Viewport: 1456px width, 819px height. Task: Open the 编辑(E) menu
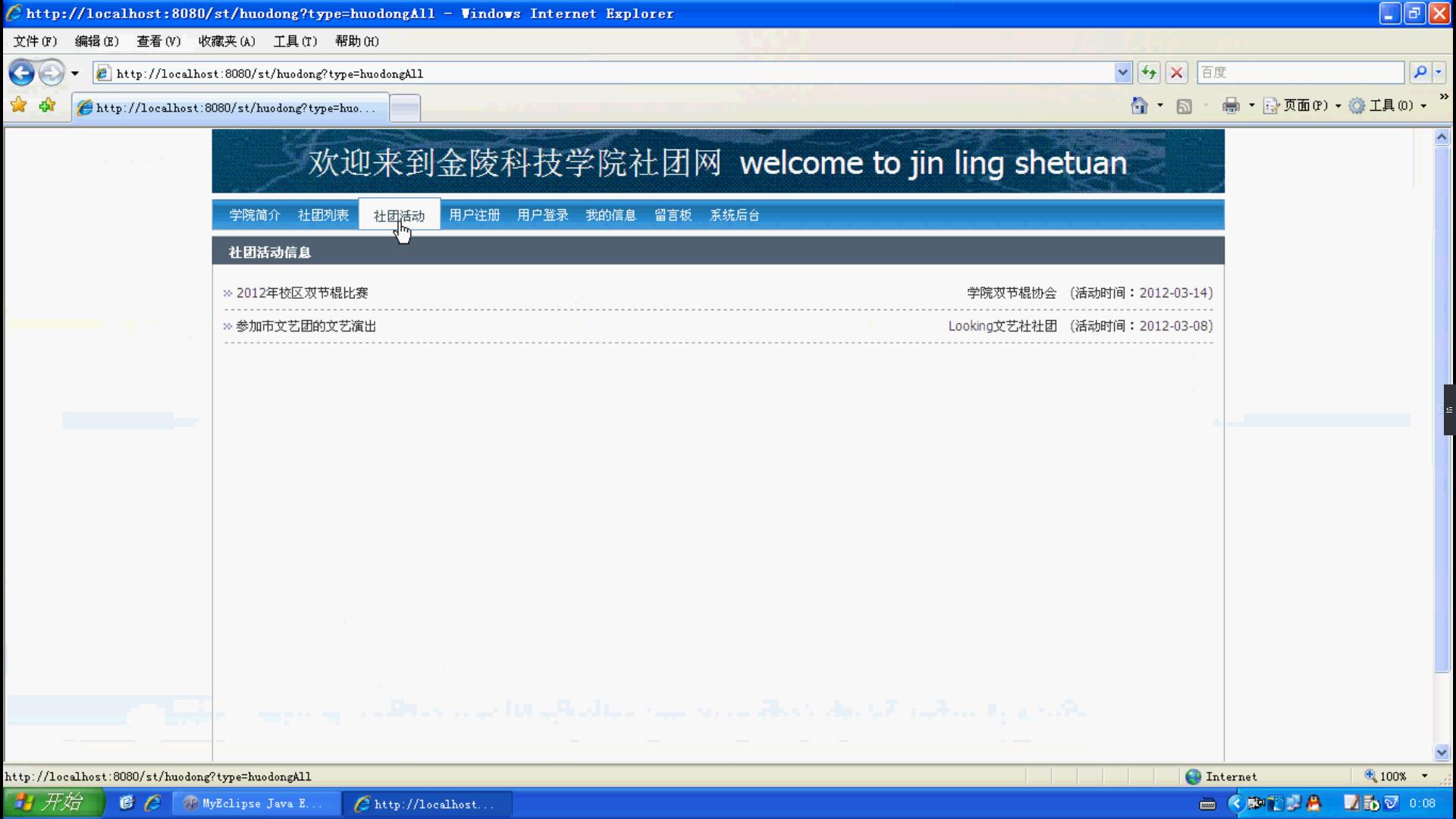(x=96, y=41)
